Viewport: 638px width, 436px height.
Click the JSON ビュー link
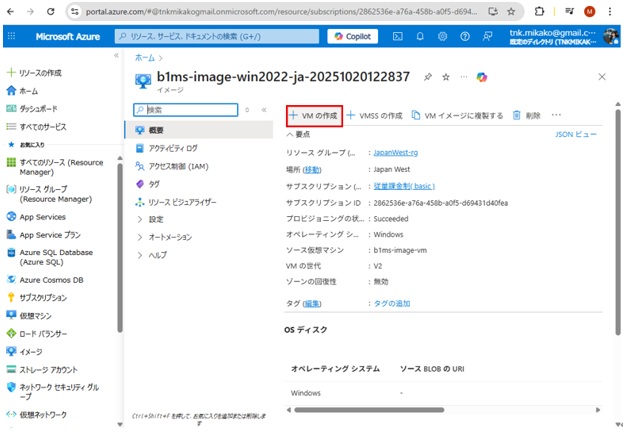575,133
